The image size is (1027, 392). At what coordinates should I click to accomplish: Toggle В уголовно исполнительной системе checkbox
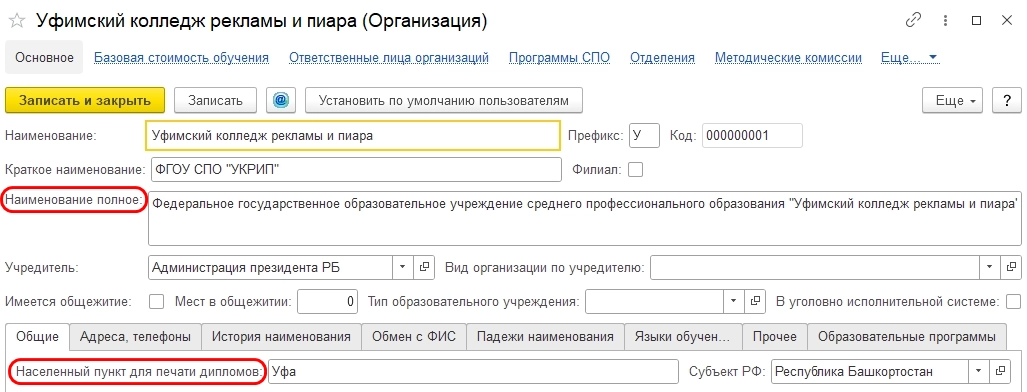coord(1013,302)
